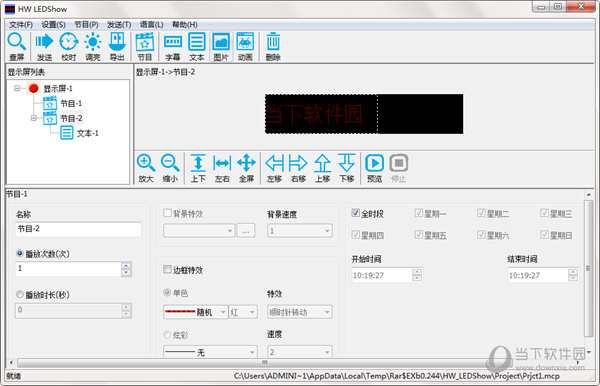This screenshot has height=386, width=600.
Task: Enable the 背景特效 checkbox
Action: [x=167, y=213]
